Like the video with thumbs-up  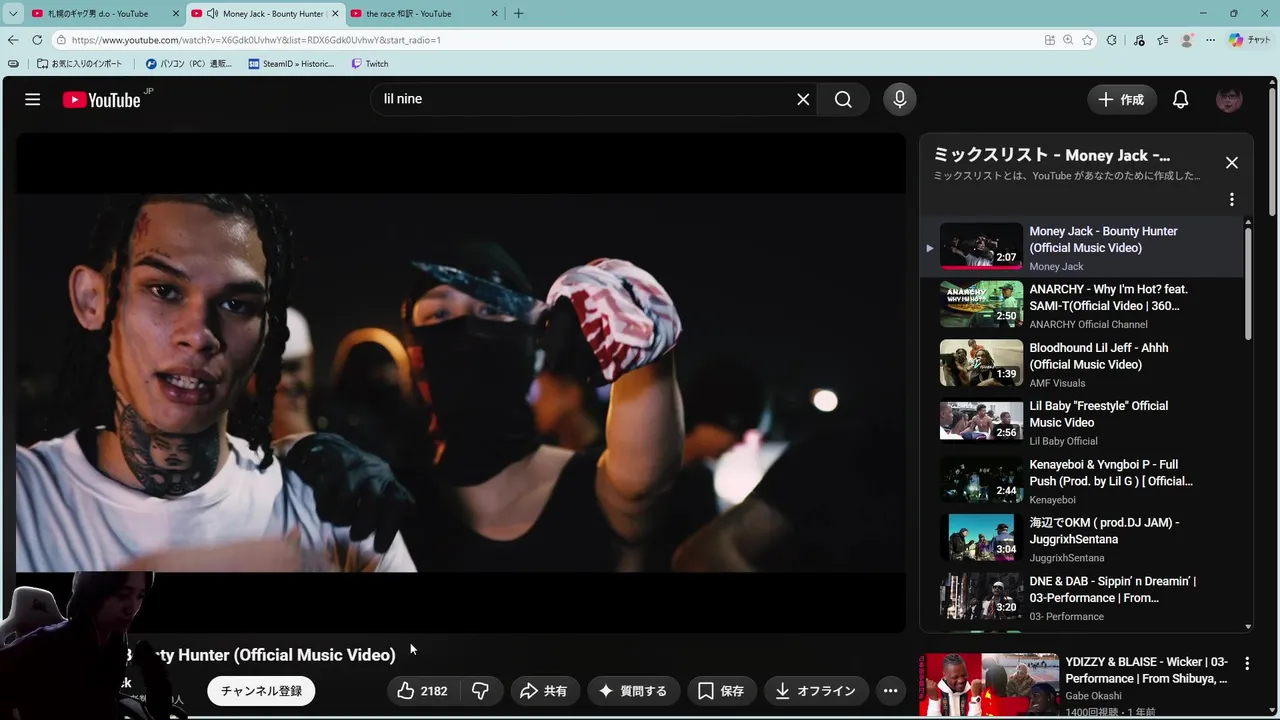click(422, 691)
